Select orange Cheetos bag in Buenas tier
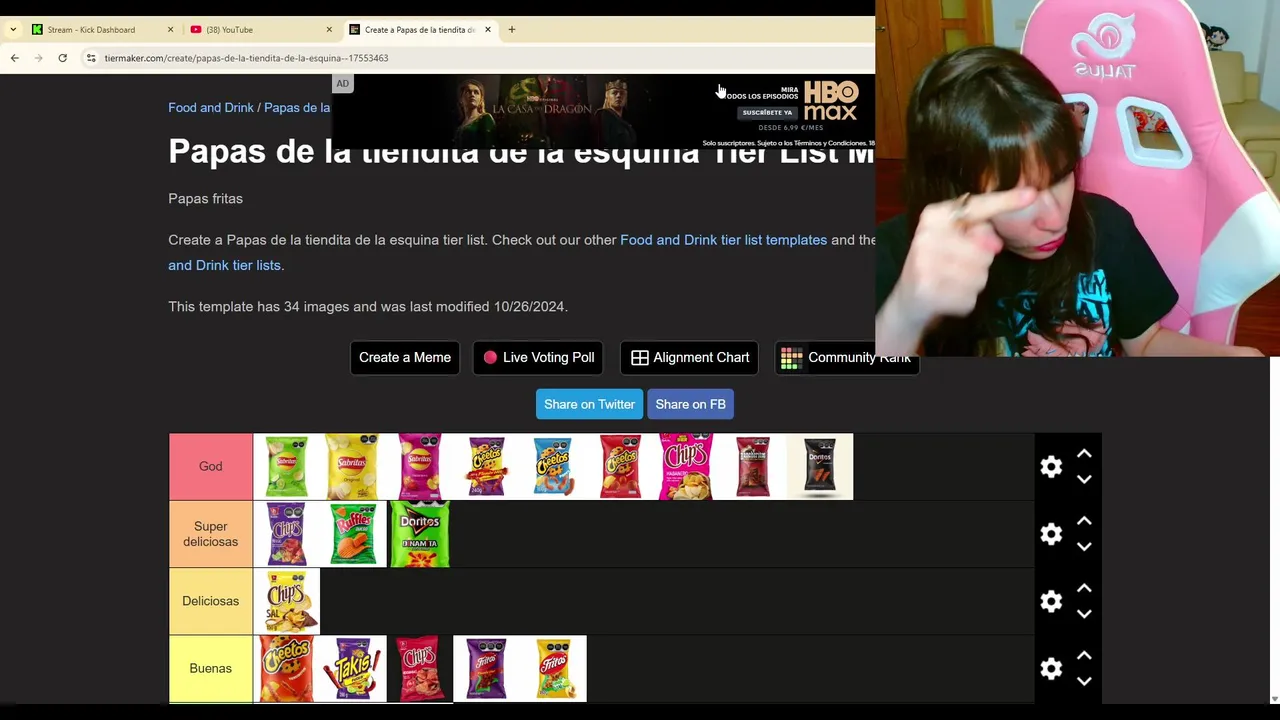Screen dimensions: 1280x720 287,668
